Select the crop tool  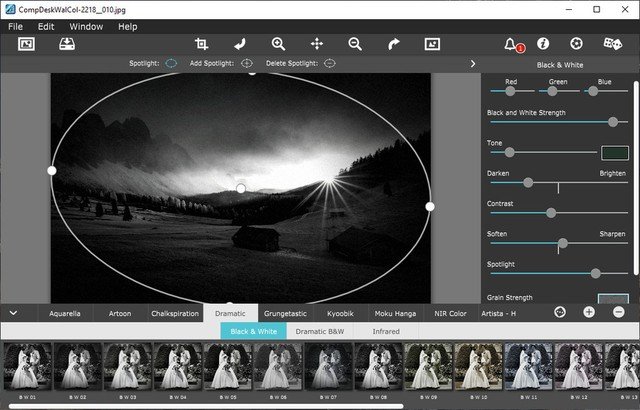202,44
